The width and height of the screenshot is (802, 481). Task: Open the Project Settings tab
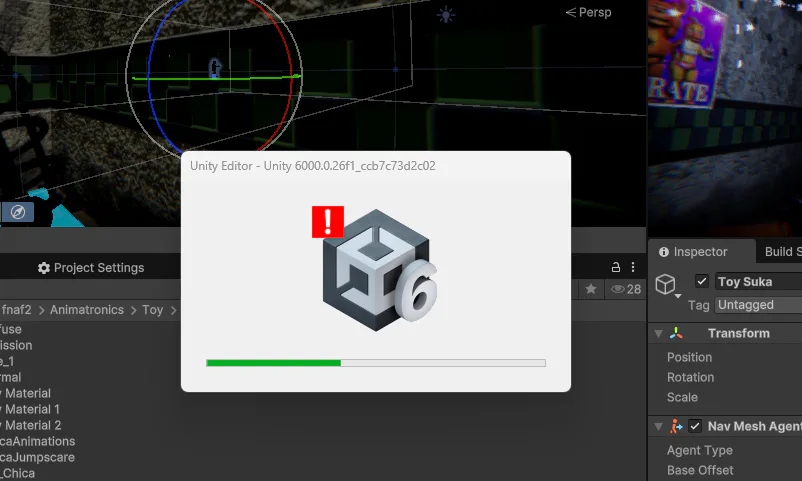point(91,268)
